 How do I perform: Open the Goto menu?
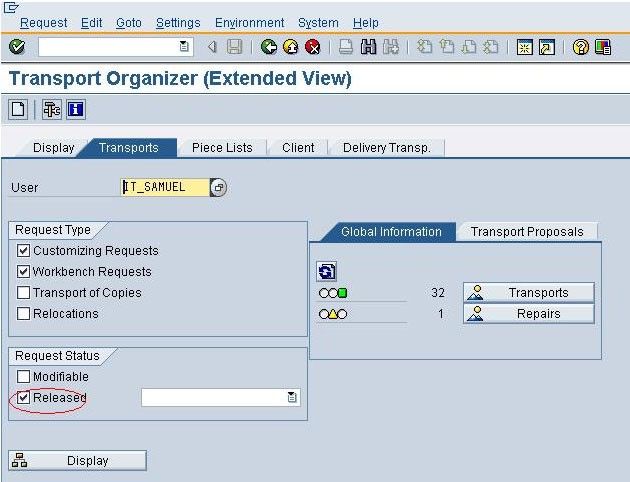[x=129, y=23]
